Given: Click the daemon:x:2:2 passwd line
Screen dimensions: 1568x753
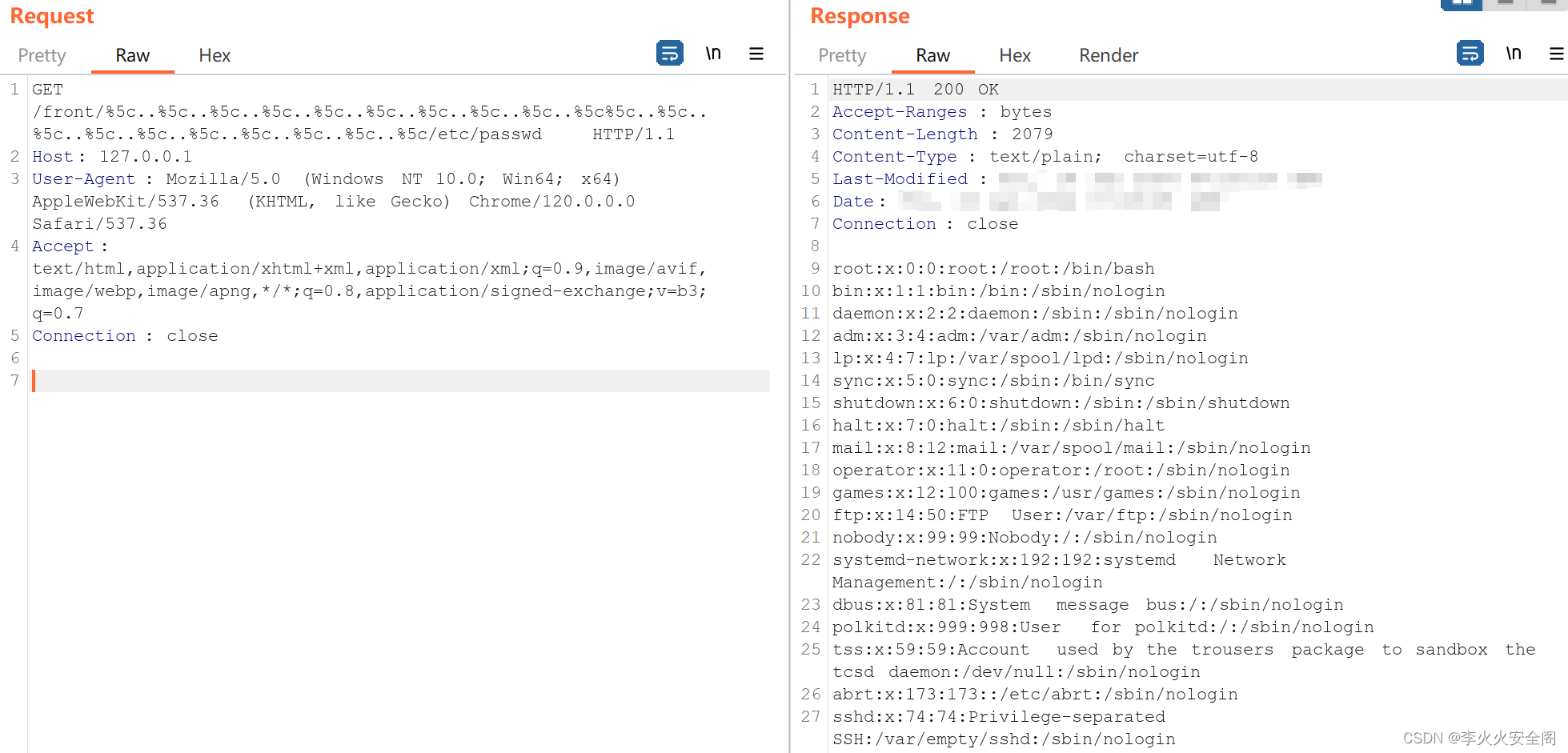Looking at the screenshot, I should coord(1035,314).
